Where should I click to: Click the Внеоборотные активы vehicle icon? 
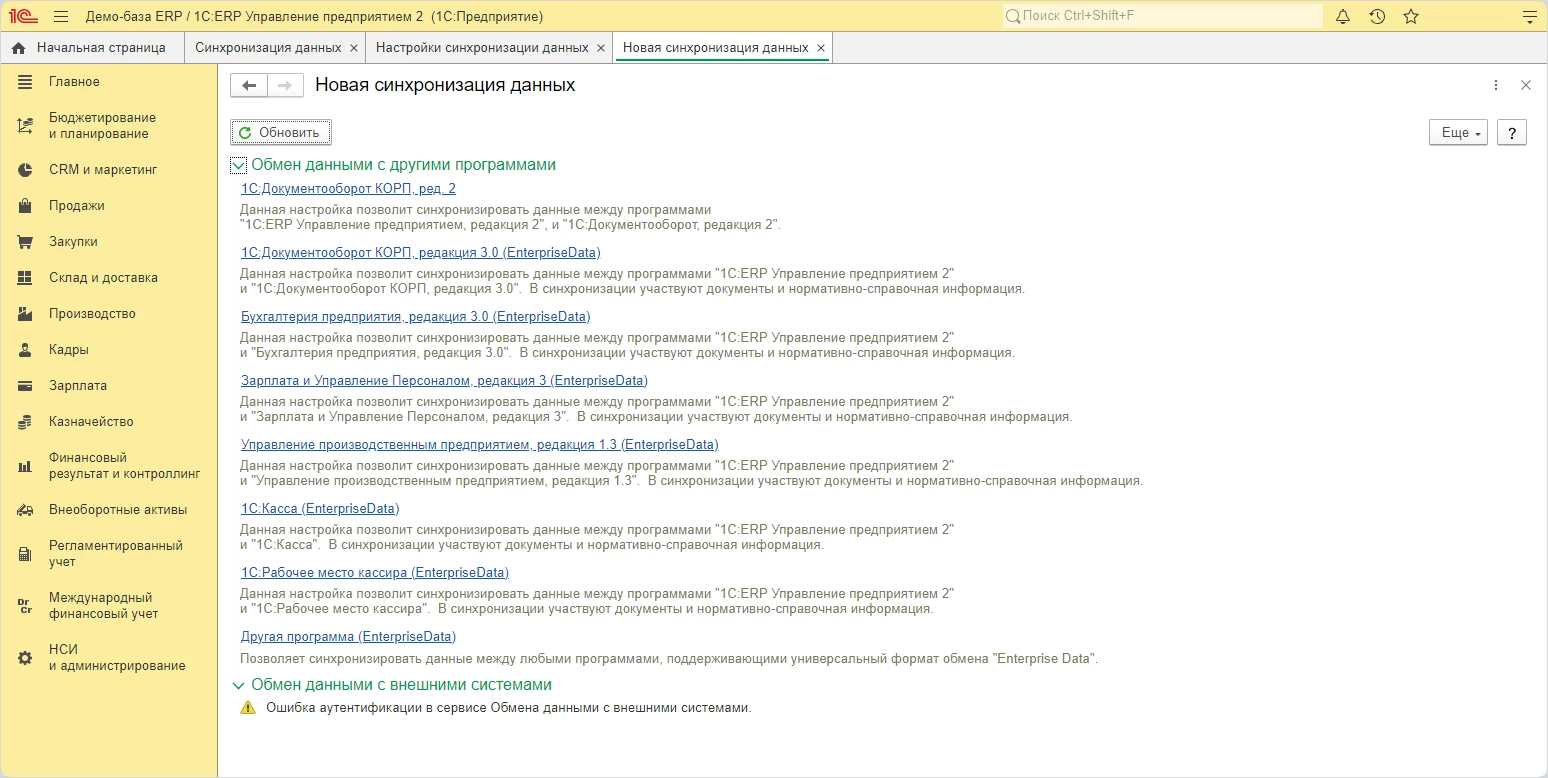point(26,510)
